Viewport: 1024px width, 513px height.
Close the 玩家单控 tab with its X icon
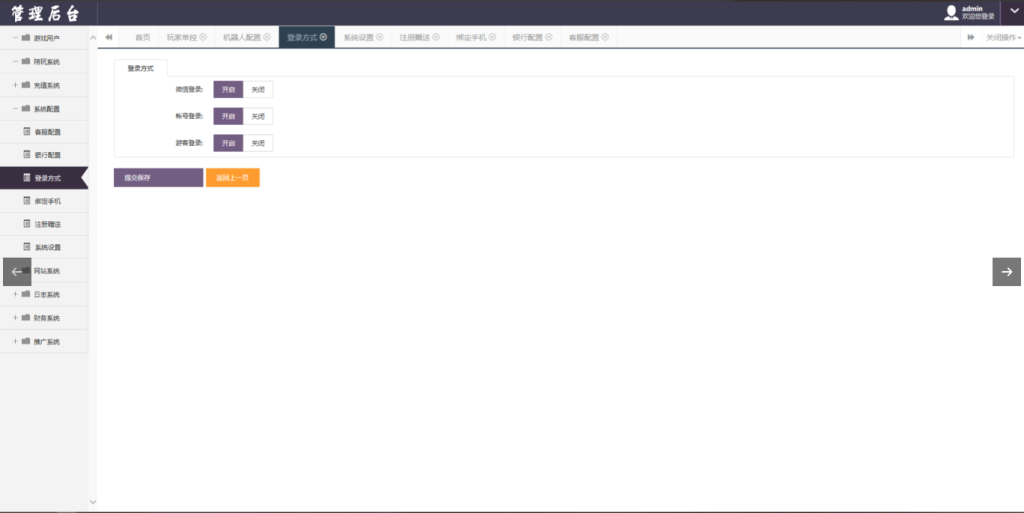203,37
